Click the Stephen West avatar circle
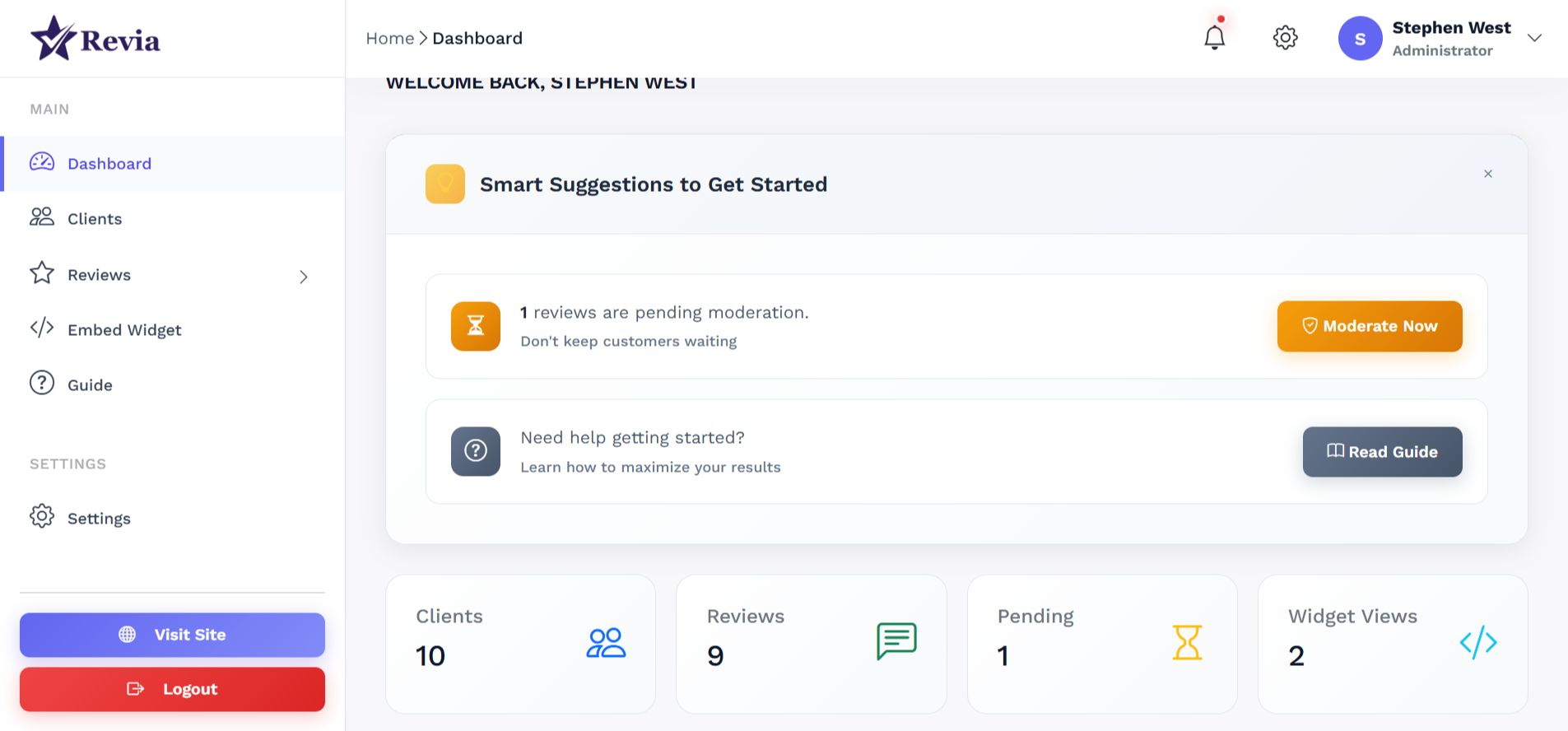Image resolution: width=1568 pixels, height=731 pixels. [x=1360, y=39]
